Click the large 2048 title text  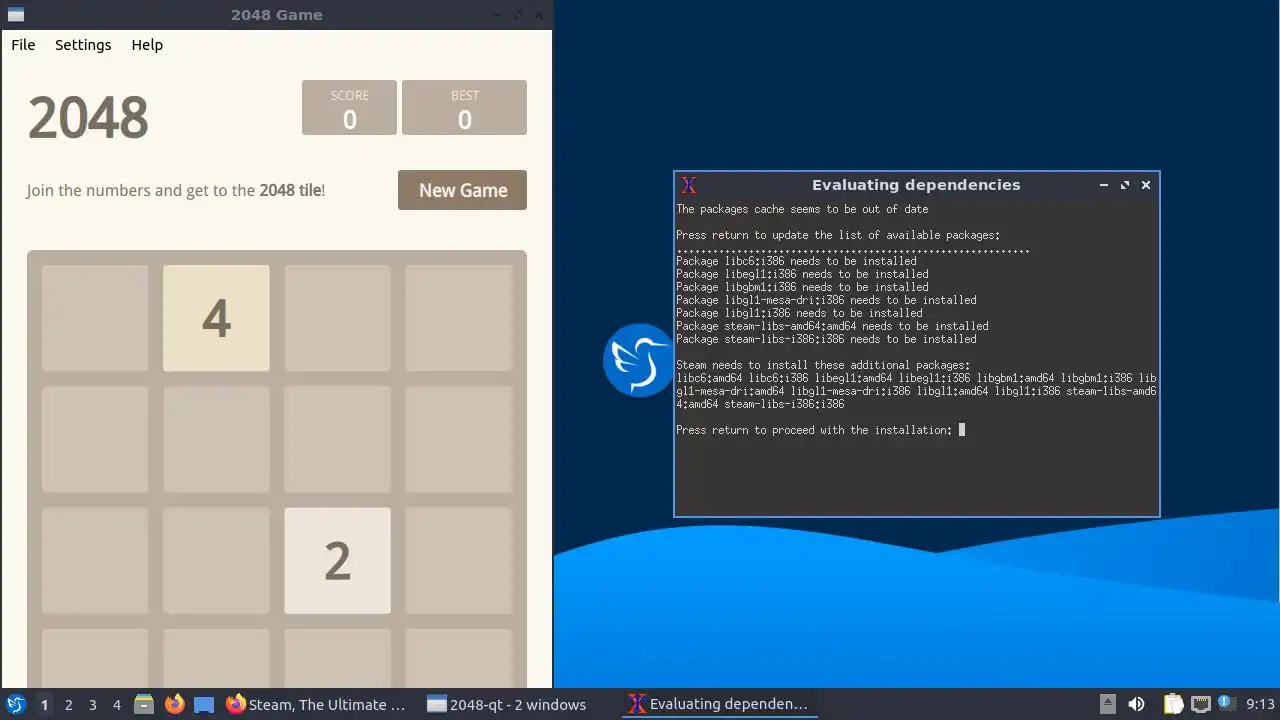point(88,117)
